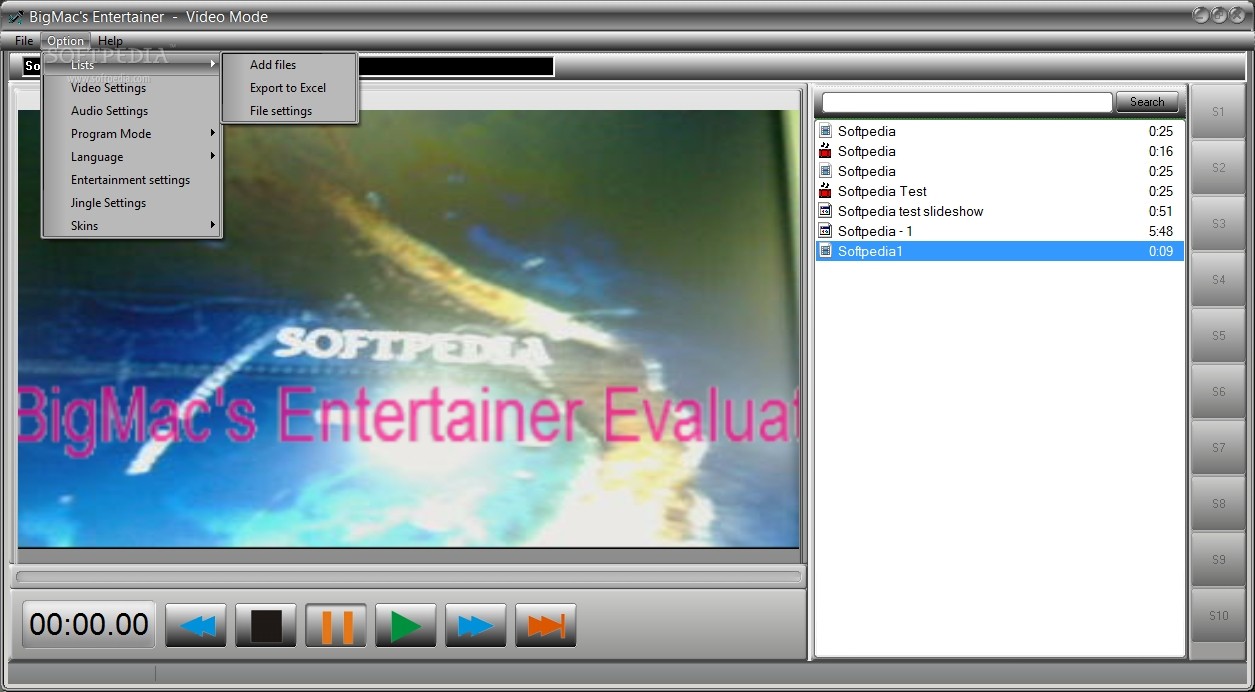The width and height of the screenshot is (1255, 692).
Task: Open the Help menu
Action: click(110, 41)
